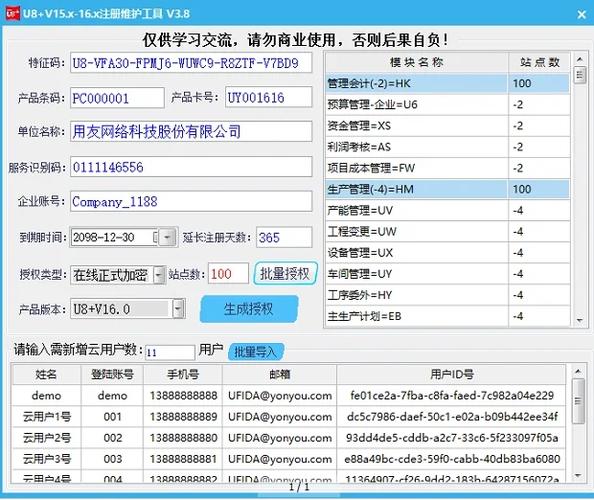Select the 工程变更=UW row
The height and width of the screenshot is (500, 594).
[447, 231]
